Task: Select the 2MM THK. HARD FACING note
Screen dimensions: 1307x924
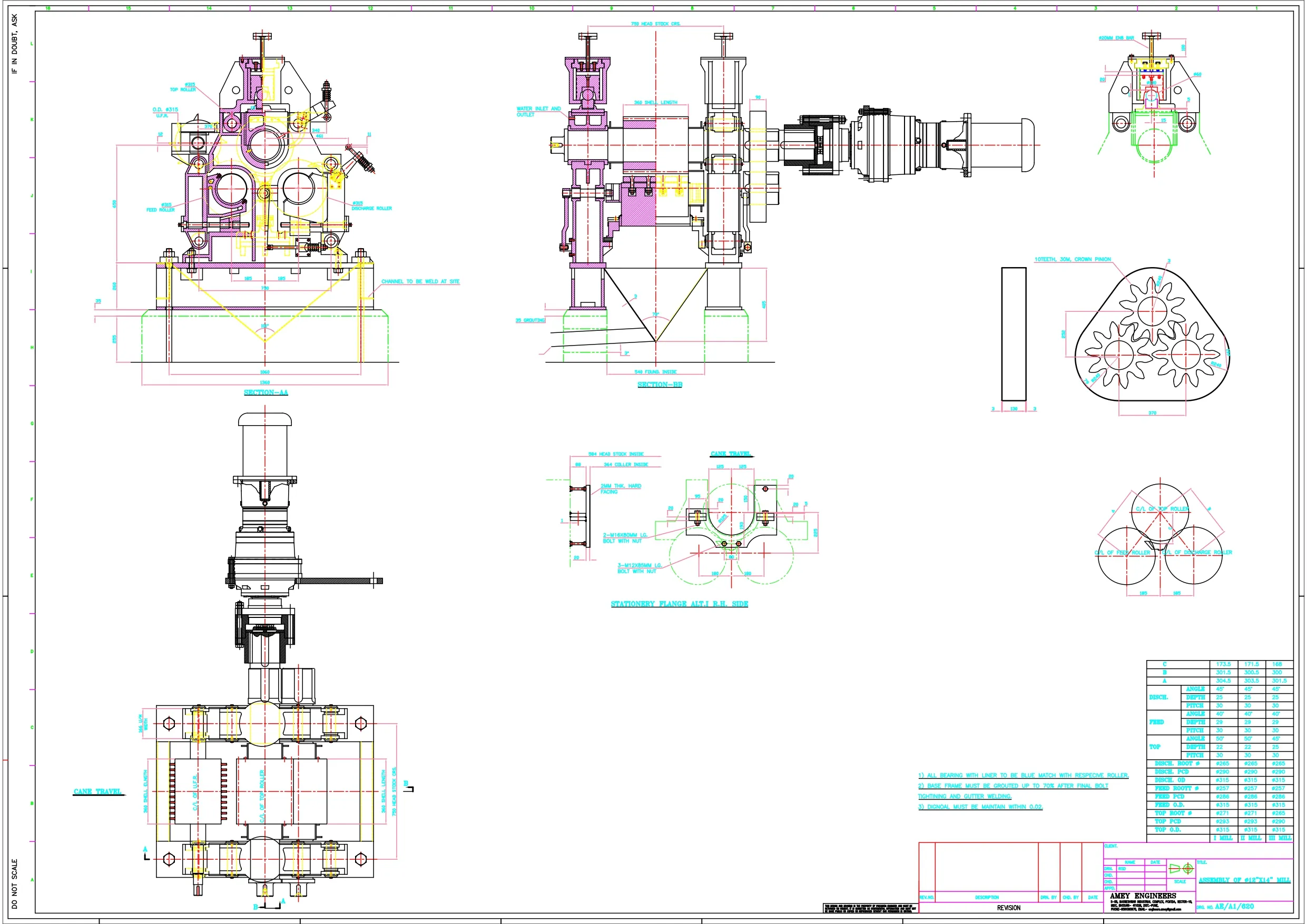Action: click(x=621, y=488)
